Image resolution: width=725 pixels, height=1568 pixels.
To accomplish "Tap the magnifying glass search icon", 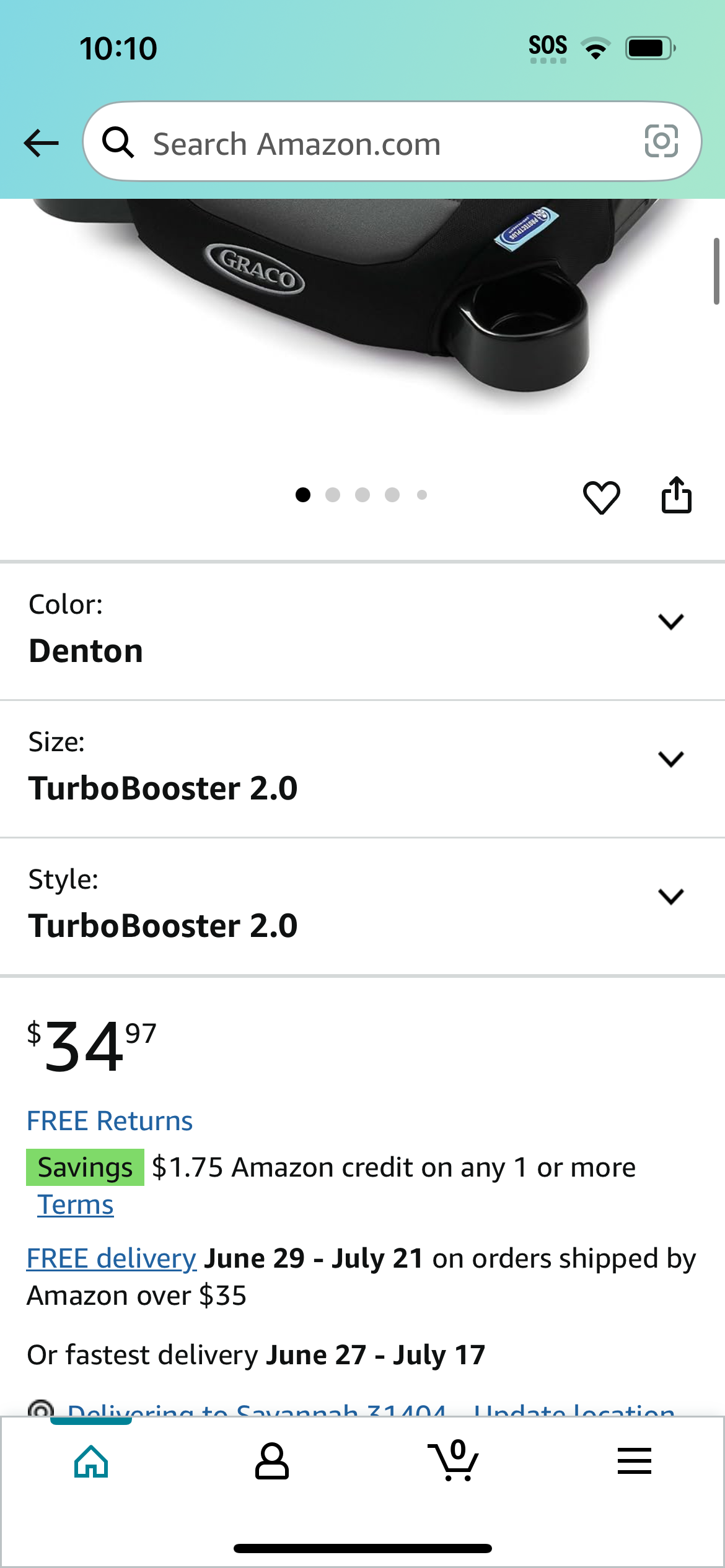I will click(118, 142).
